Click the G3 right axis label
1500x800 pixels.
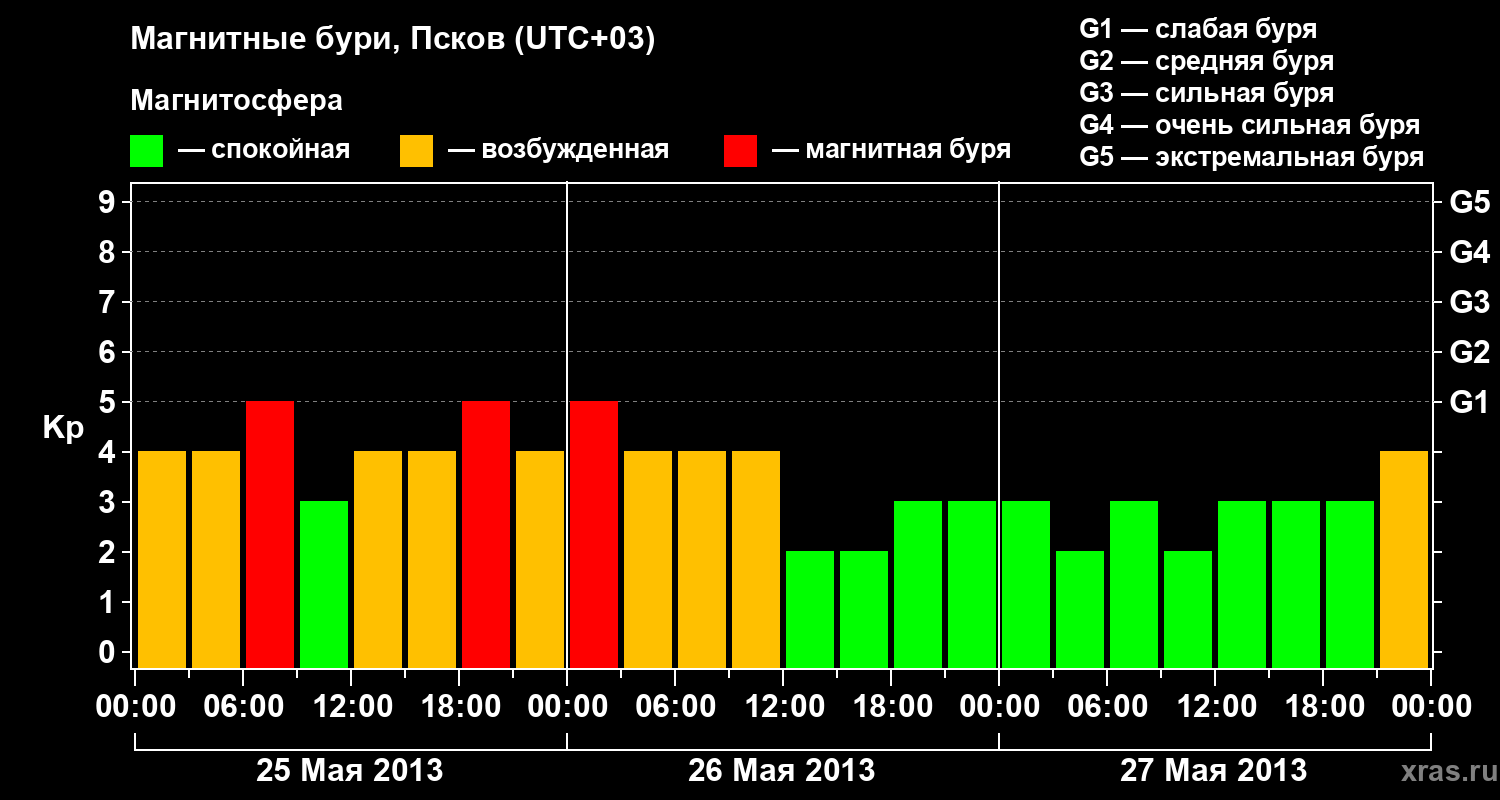1469,303
